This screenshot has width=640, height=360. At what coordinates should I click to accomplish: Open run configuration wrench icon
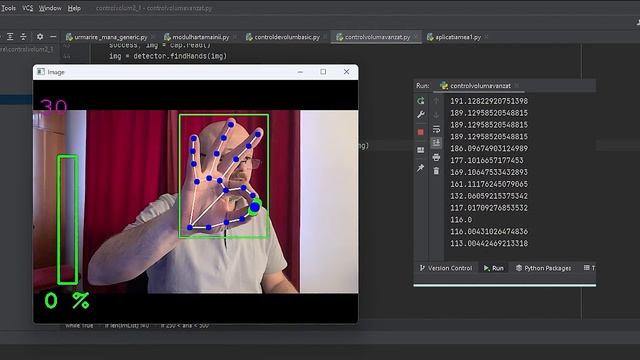(420, 115)
